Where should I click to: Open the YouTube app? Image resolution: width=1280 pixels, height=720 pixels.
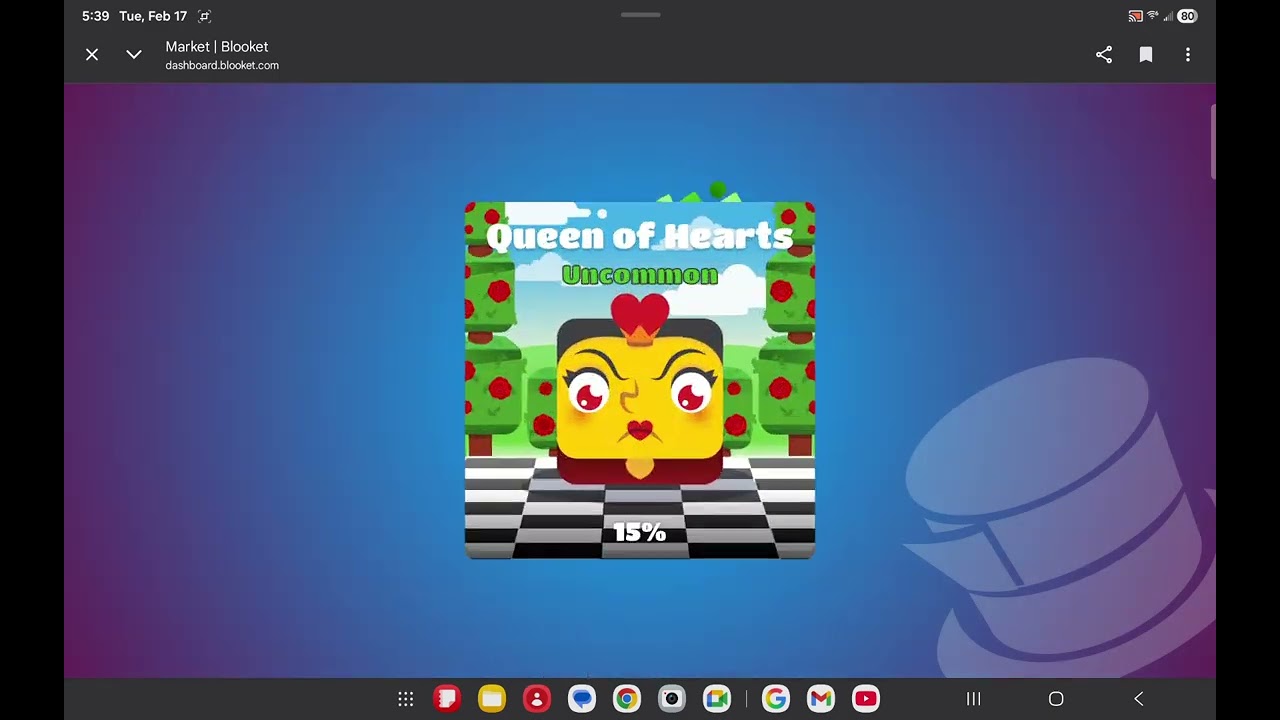point(866,699)
